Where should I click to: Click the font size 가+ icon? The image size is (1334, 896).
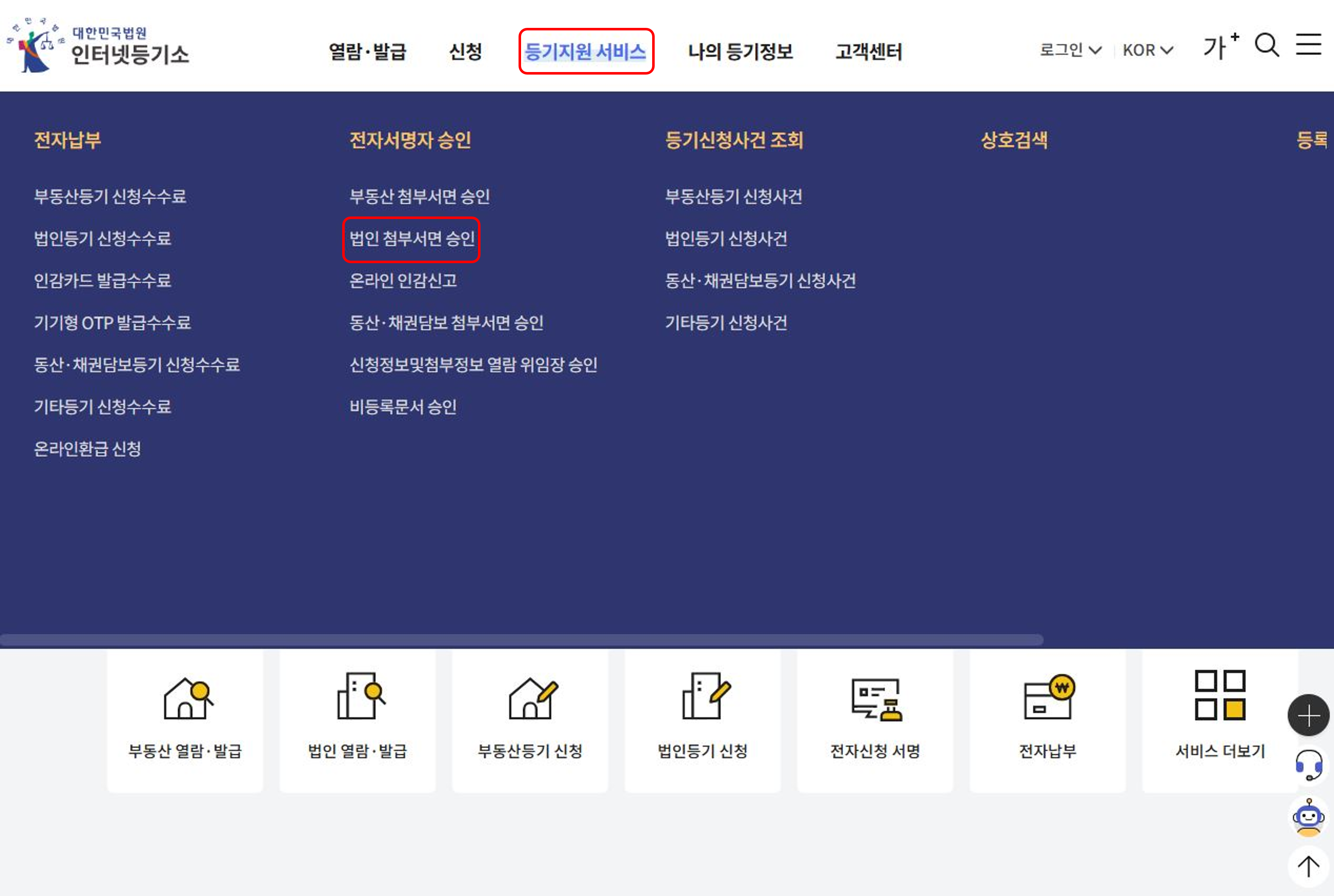[1220, 46]
